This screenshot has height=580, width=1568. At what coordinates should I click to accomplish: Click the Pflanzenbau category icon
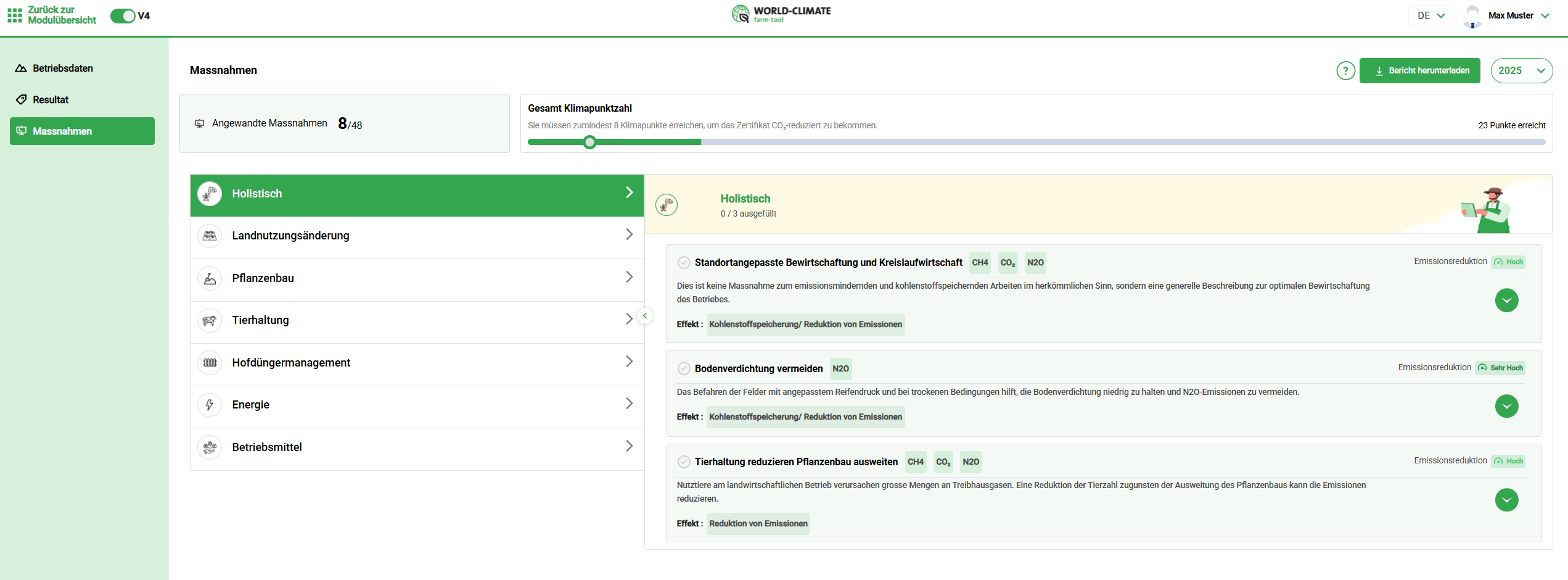(x=210, y=278)
